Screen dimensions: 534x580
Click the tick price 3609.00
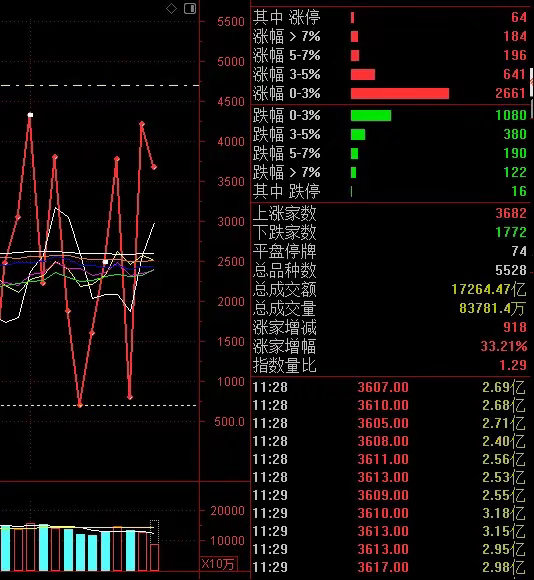point(383,495)
